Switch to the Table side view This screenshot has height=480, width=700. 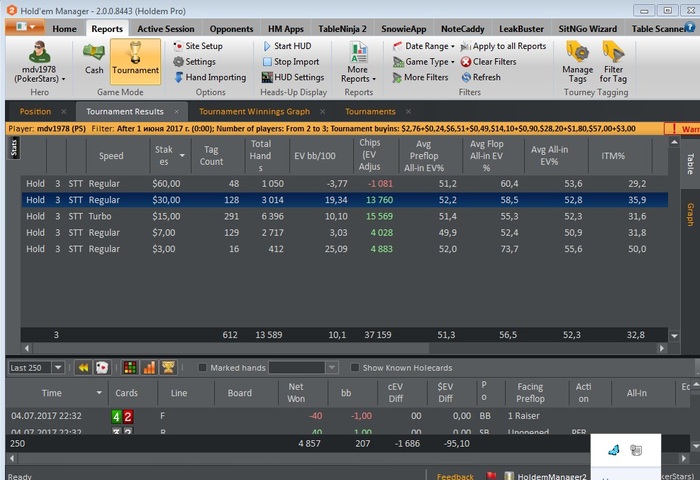click(690, 163)
